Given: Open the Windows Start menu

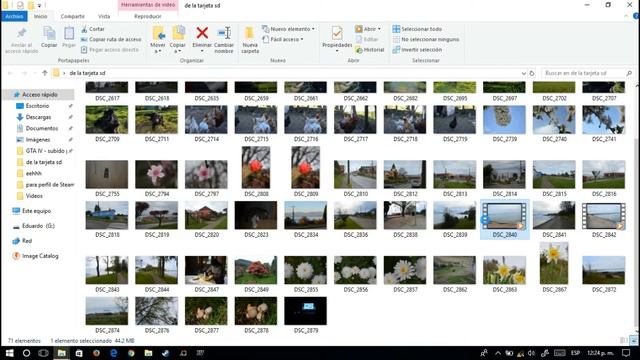Looking at the screenshot, I should (9, 353).
